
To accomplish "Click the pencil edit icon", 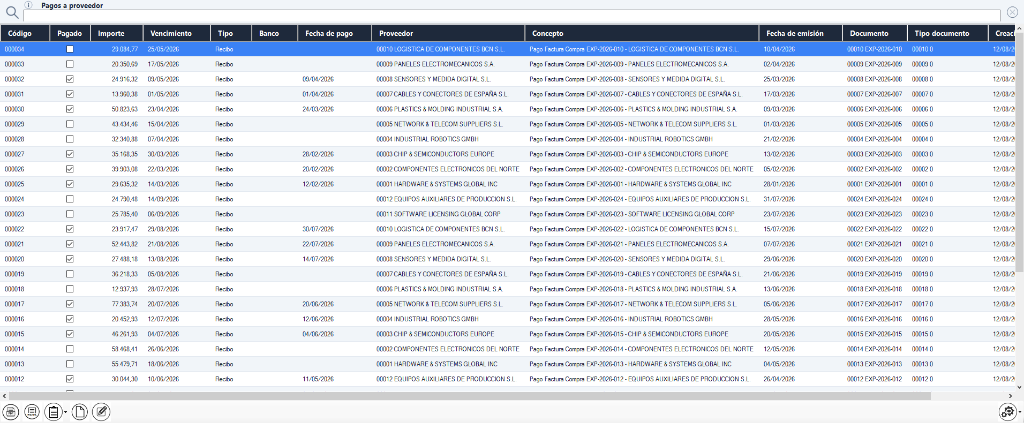I will click(101, 411).
